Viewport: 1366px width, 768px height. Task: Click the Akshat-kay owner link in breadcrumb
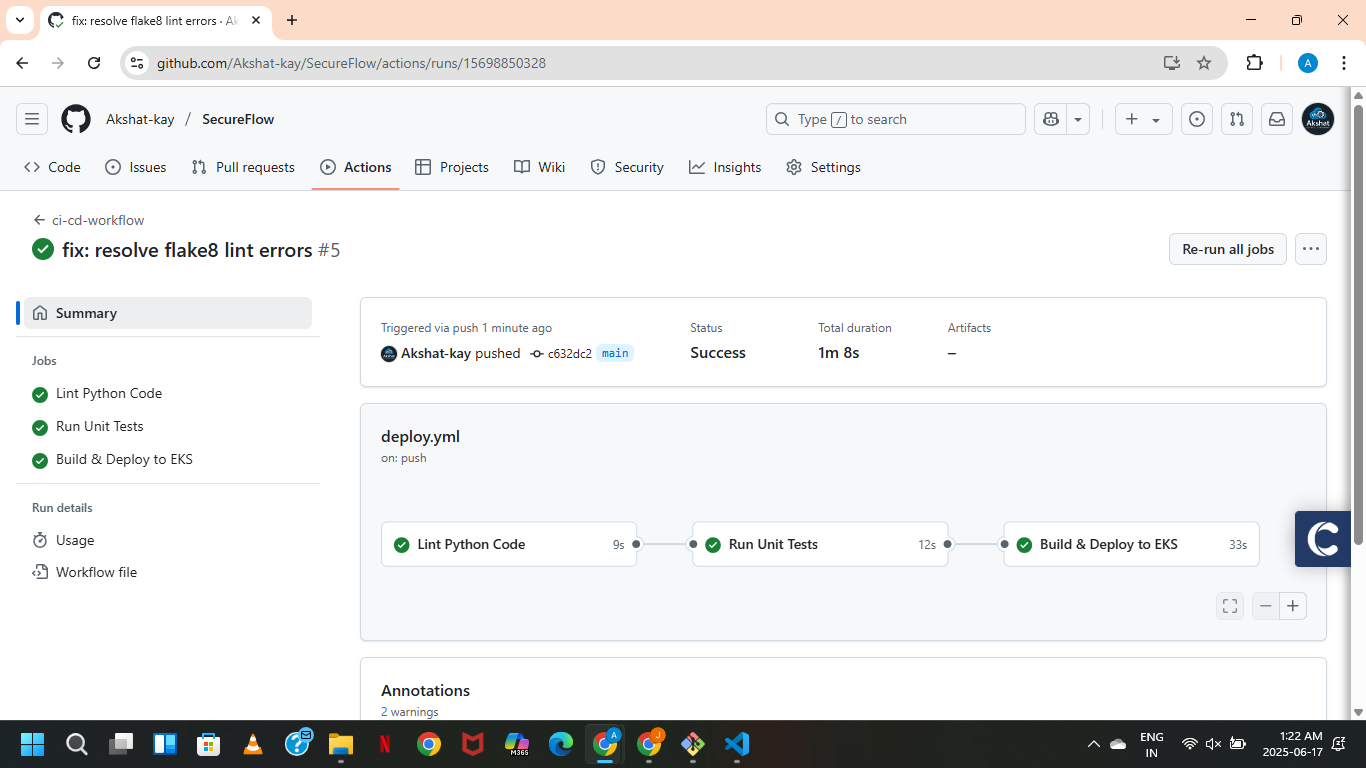[x=140, y=119]
